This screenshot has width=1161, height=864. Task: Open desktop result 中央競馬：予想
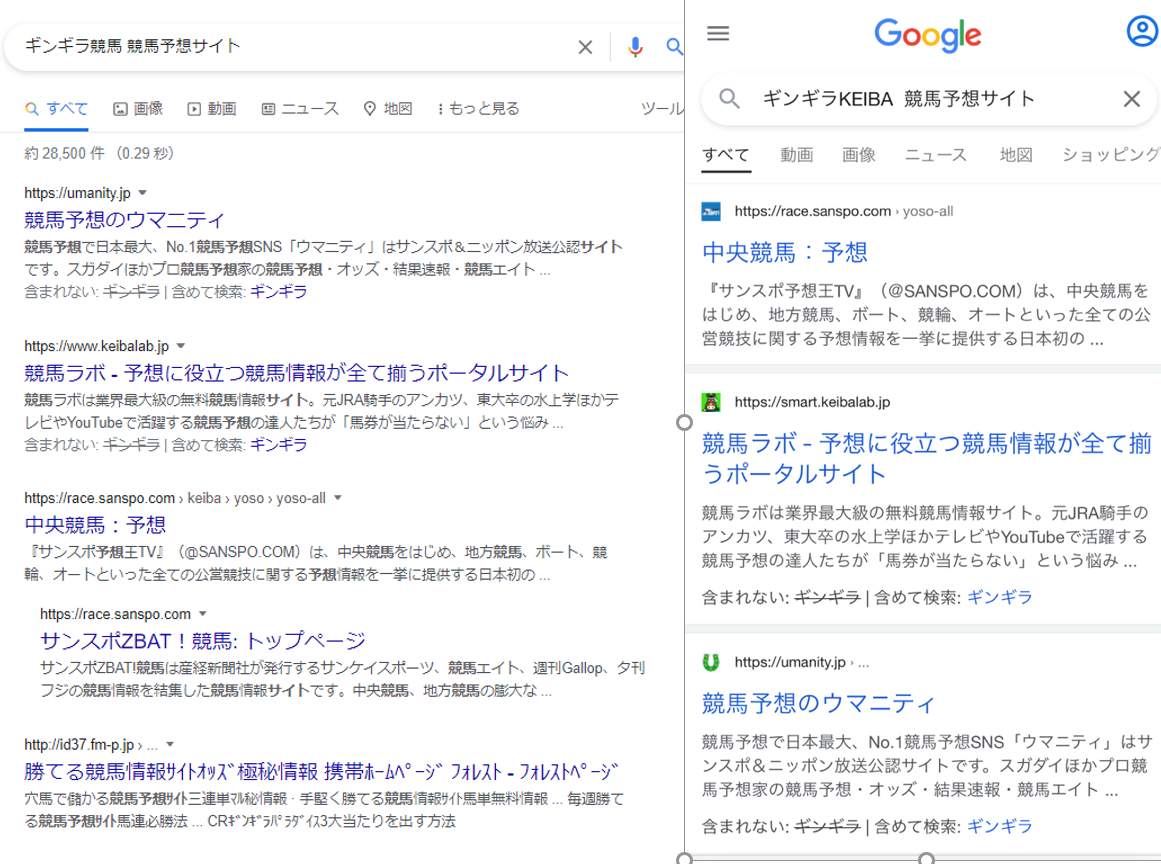[x=95, y=525]
